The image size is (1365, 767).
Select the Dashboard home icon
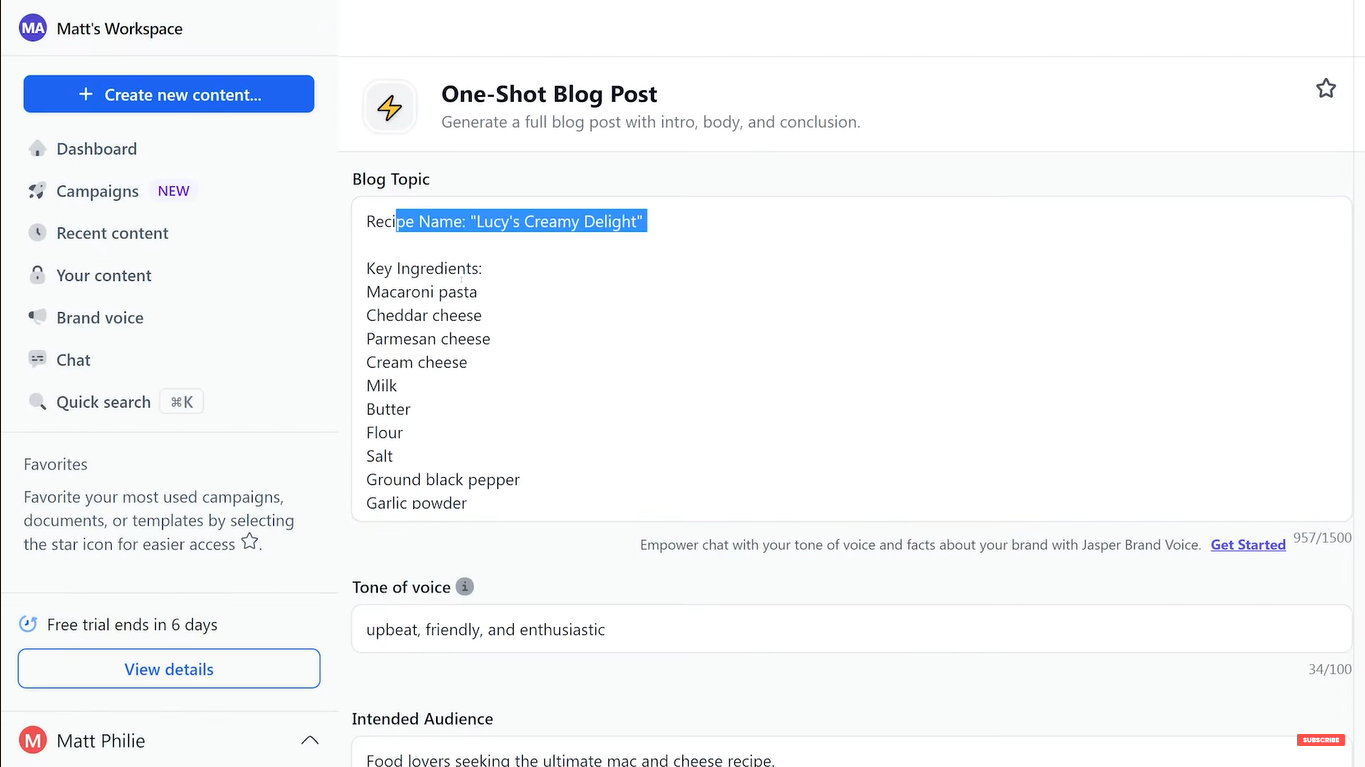pos(37,148)
